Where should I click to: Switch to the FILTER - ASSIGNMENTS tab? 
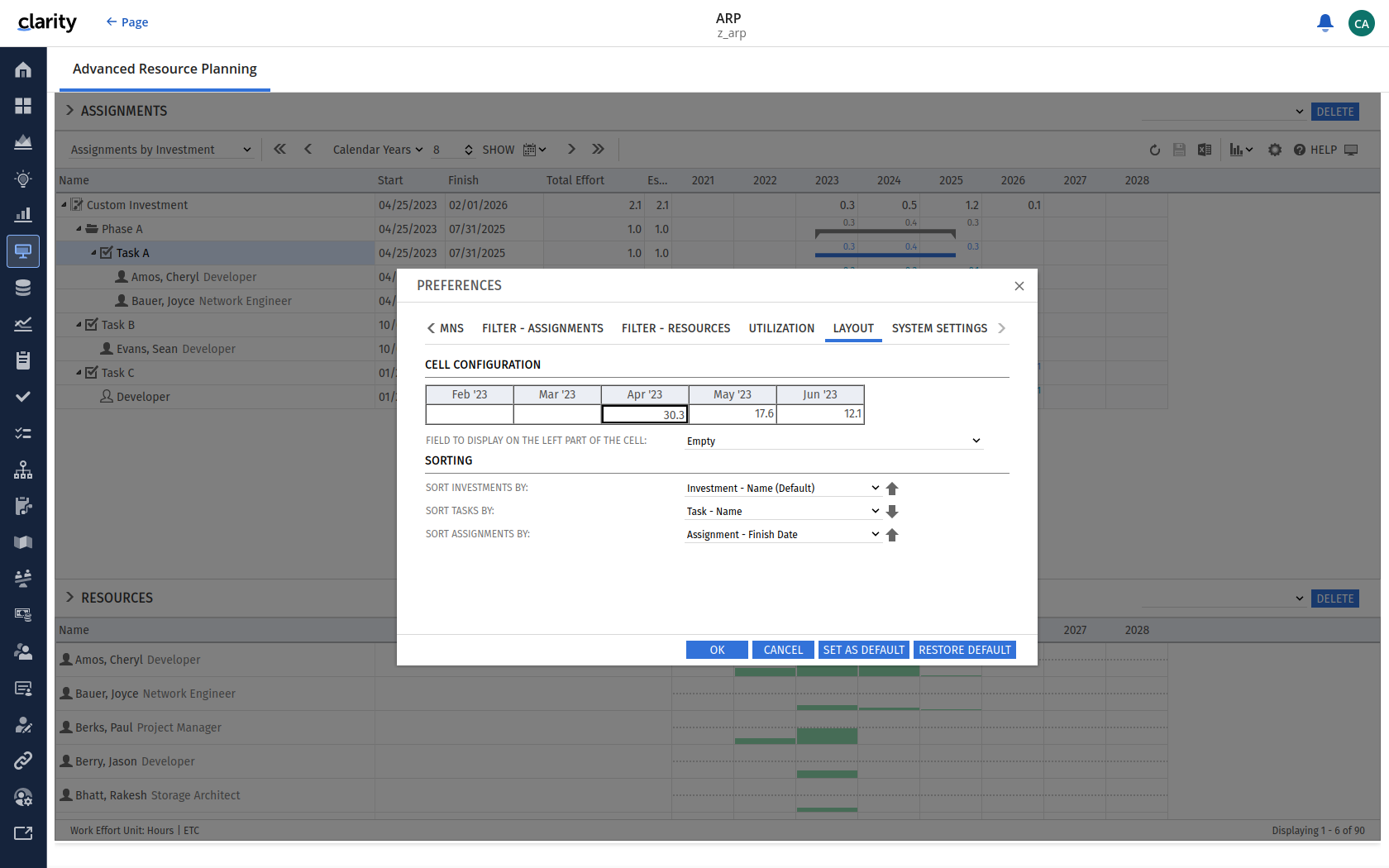(542, 328)
